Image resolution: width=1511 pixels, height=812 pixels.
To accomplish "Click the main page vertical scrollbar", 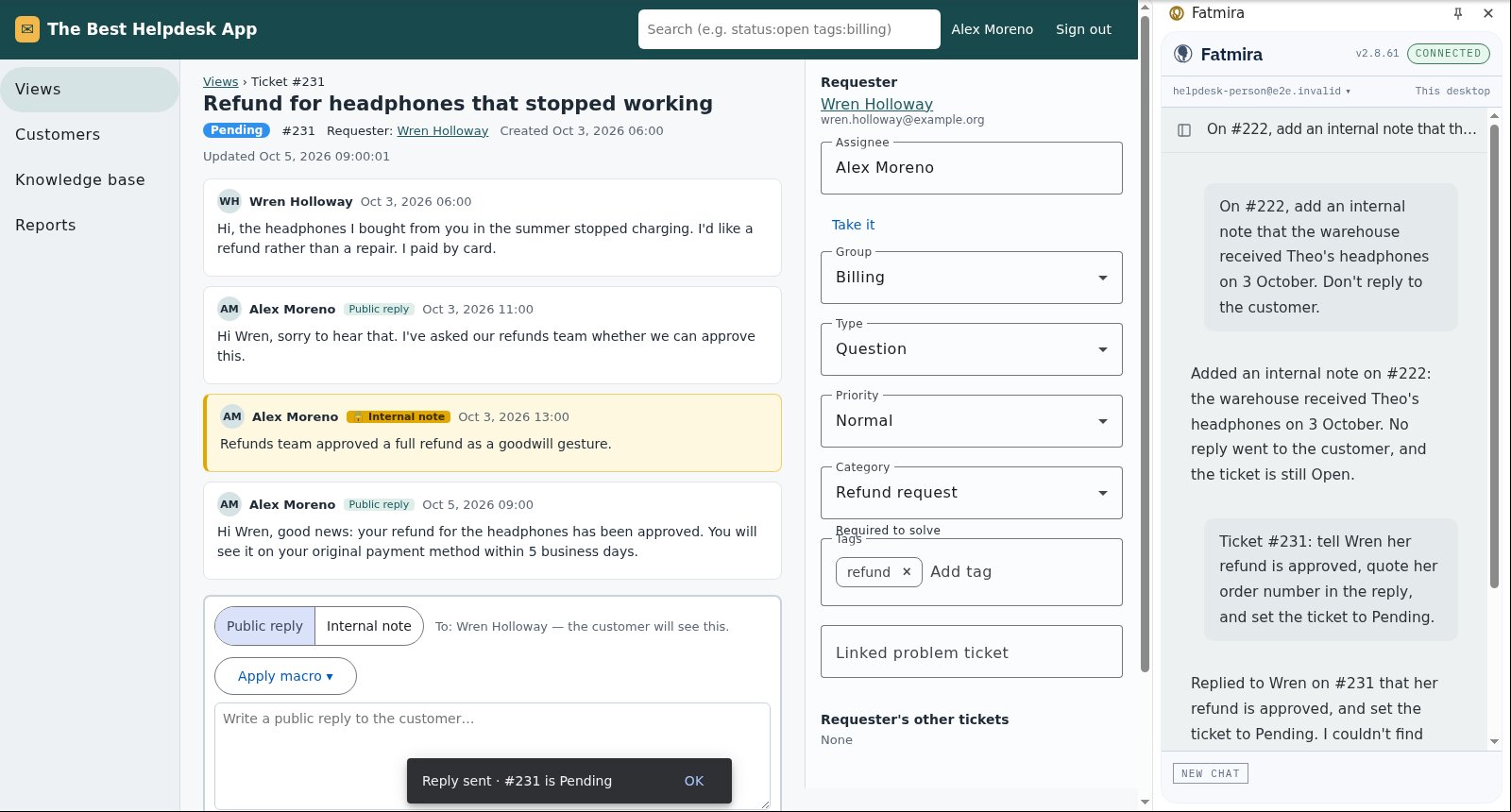I will point(1145,344).
